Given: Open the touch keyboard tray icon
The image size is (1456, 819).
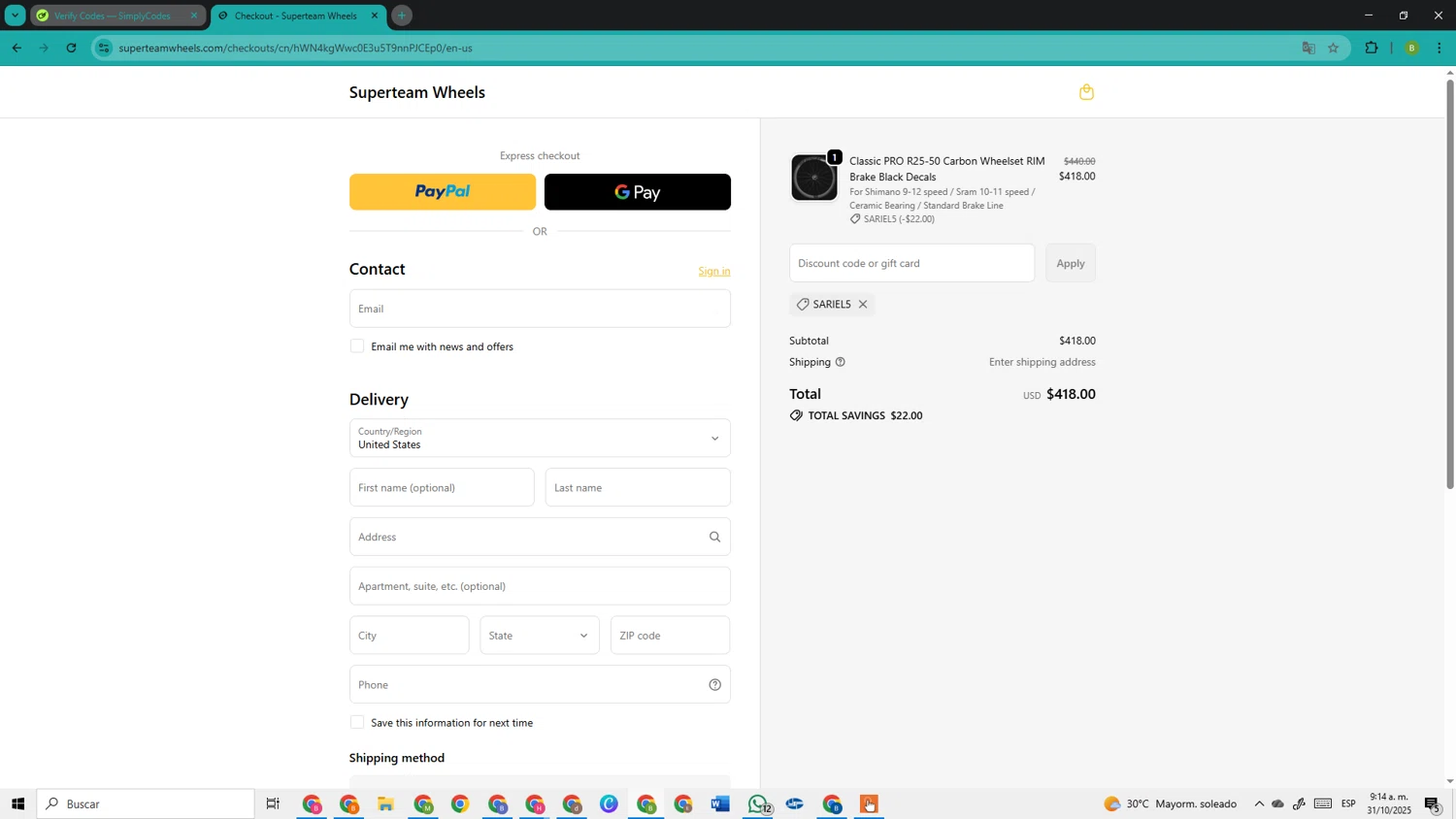Looking at the screenshot, I should click(x=1322, y=804).
